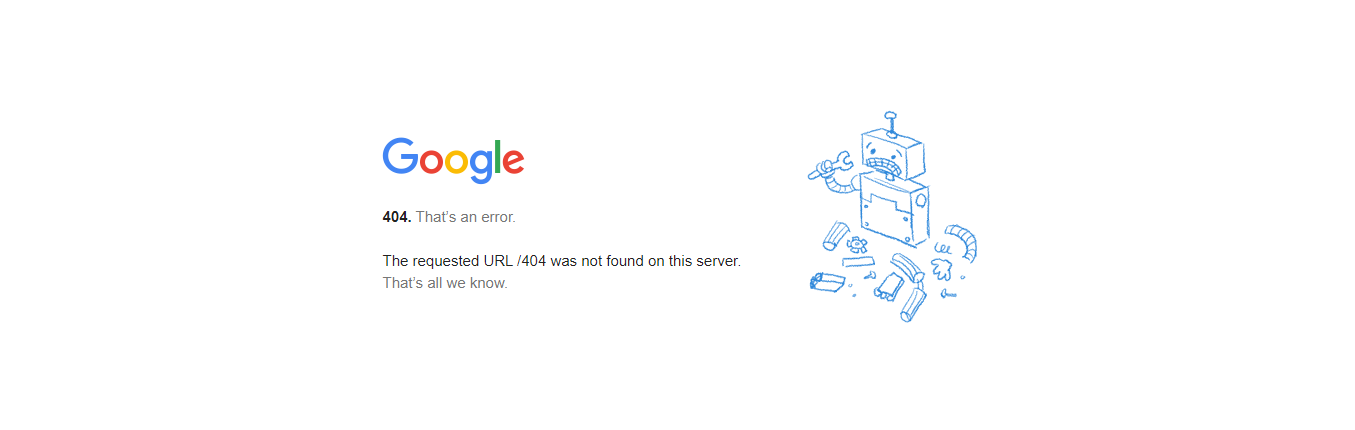Click the "That's all we know." text
Viewport: 1355px width, 430px height.
coord(445,283)
